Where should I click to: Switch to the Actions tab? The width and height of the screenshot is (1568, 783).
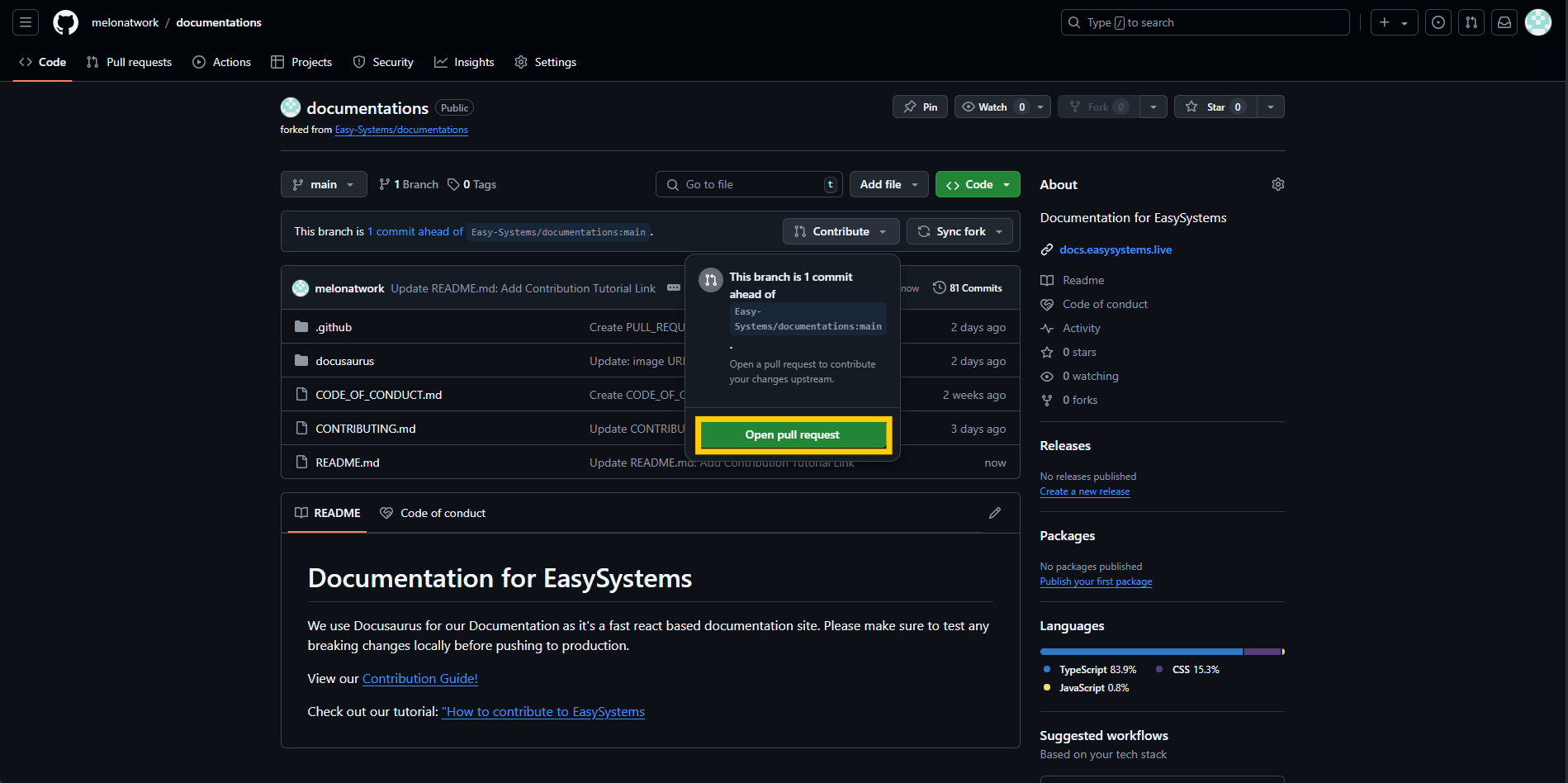click(222, 62)
